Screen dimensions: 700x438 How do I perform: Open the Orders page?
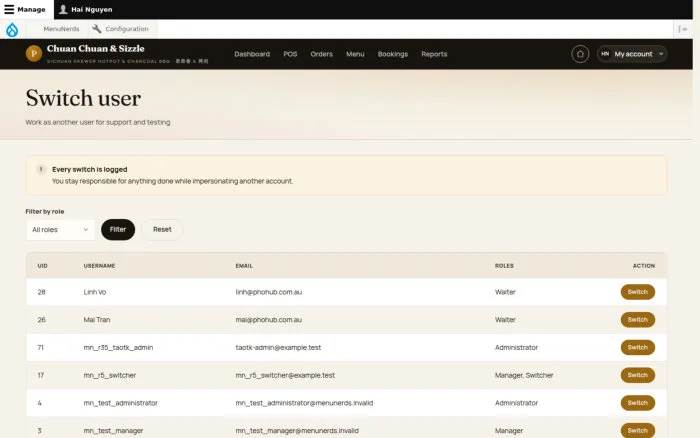point(321,54)
